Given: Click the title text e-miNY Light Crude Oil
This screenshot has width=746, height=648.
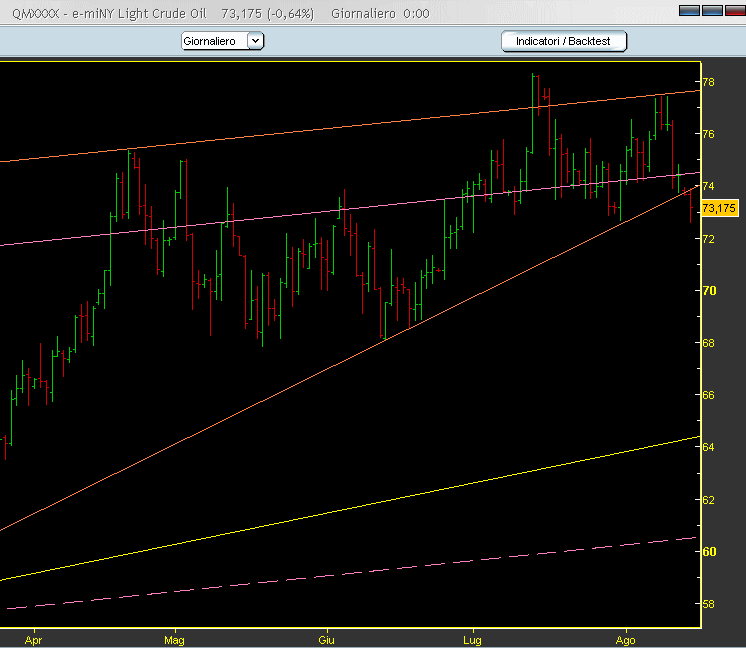Looking at the screenshot, I should click(x=139, y=14).
